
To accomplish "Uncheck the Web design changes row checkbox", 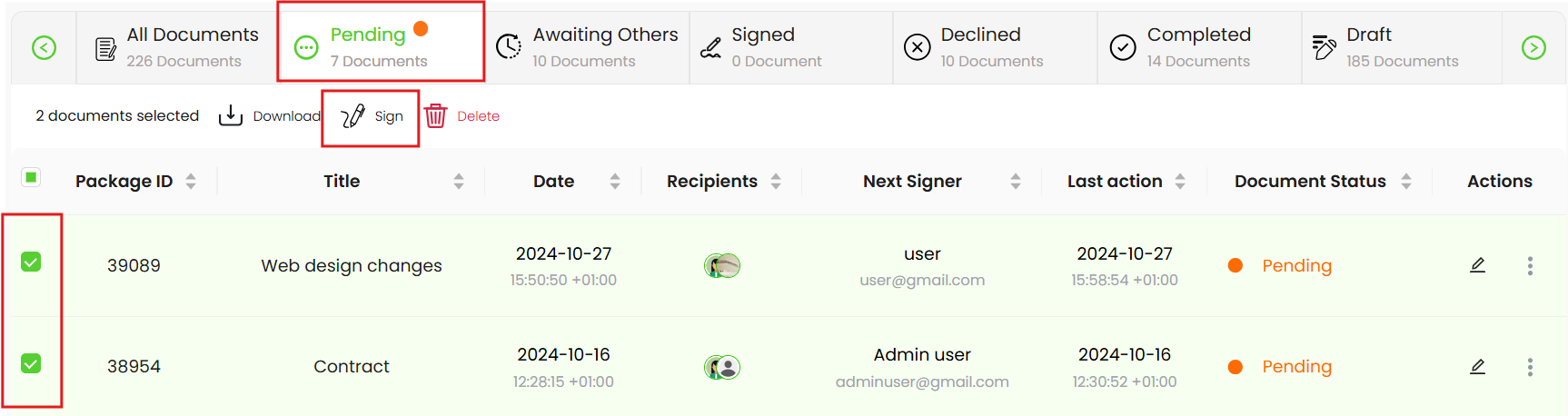I will tap(31, 262).
